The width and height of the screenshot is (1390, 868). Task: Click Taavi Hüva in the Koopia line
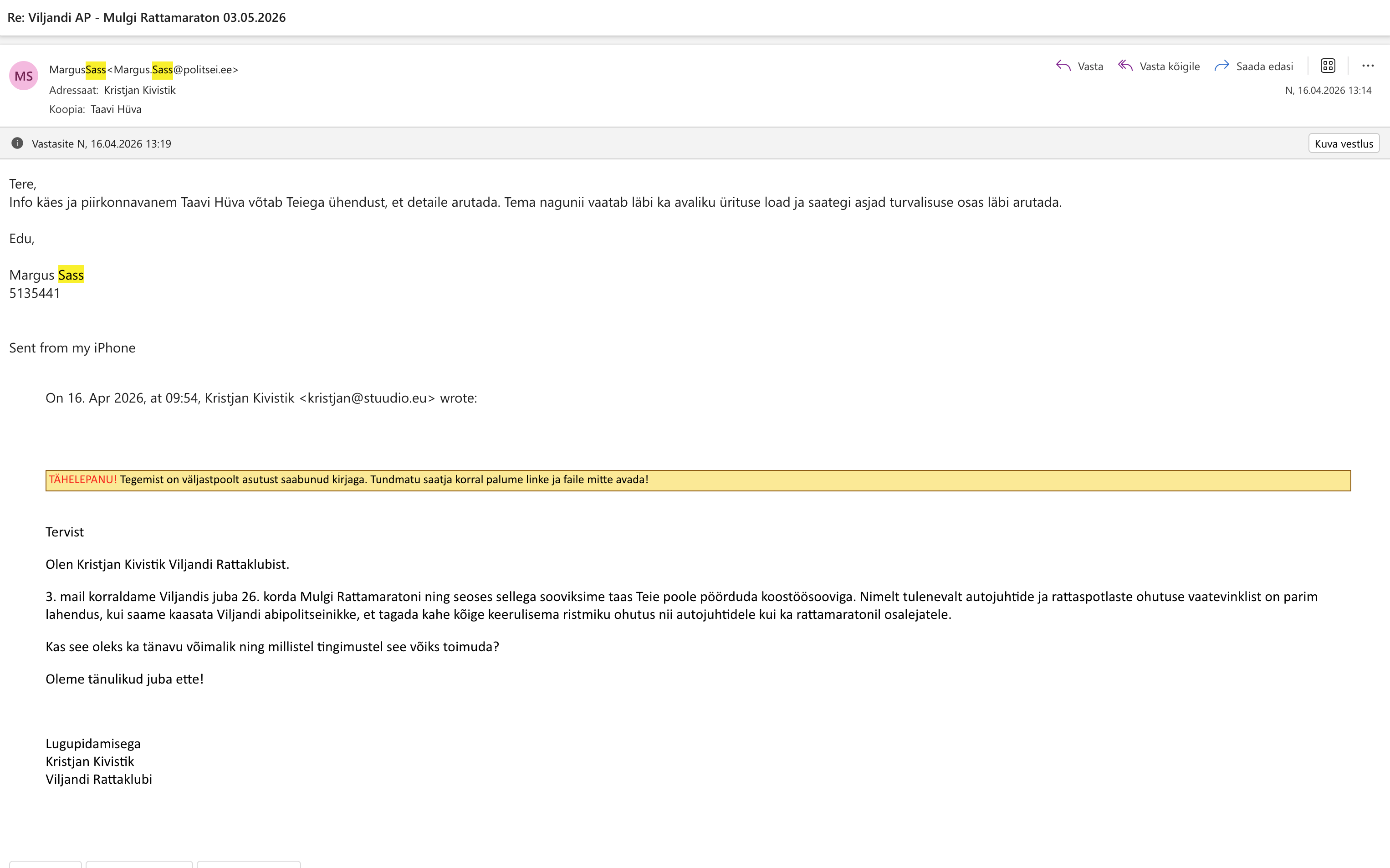[x=116, y=109]
